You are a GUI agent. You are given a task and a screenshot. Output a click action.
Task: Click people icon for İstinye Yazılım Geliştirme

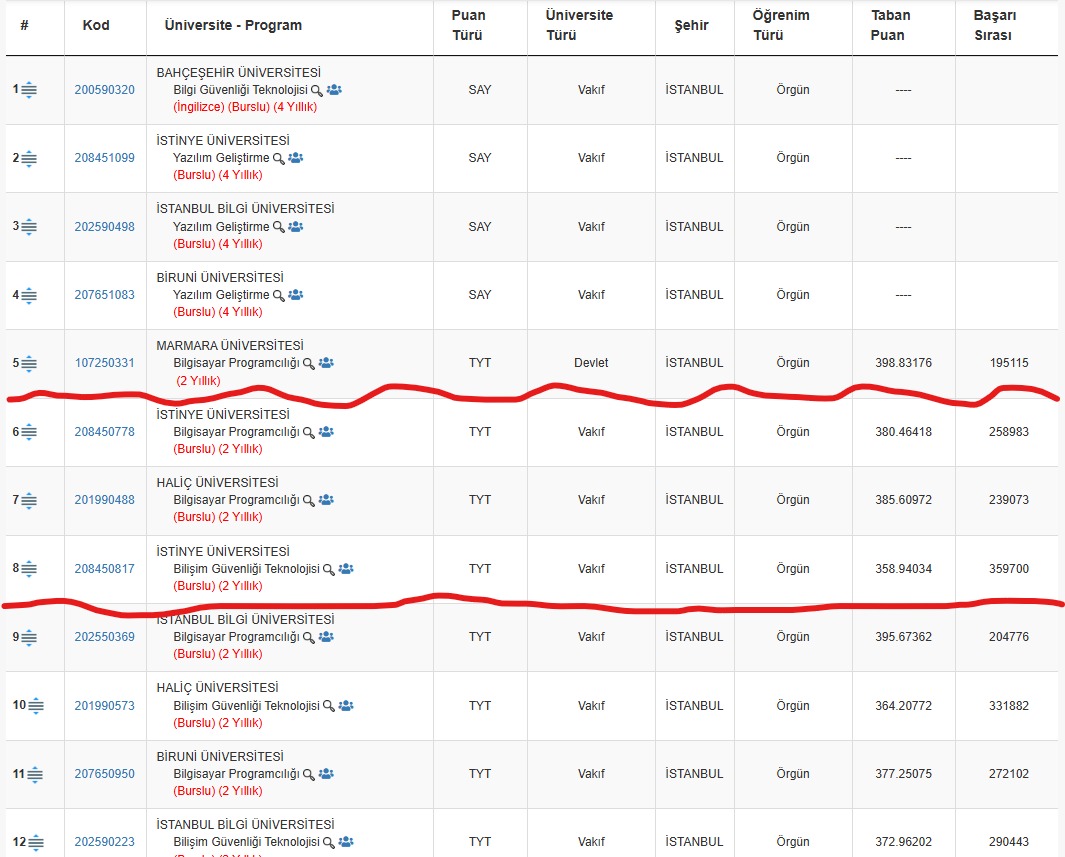click(x=295, y=158)
